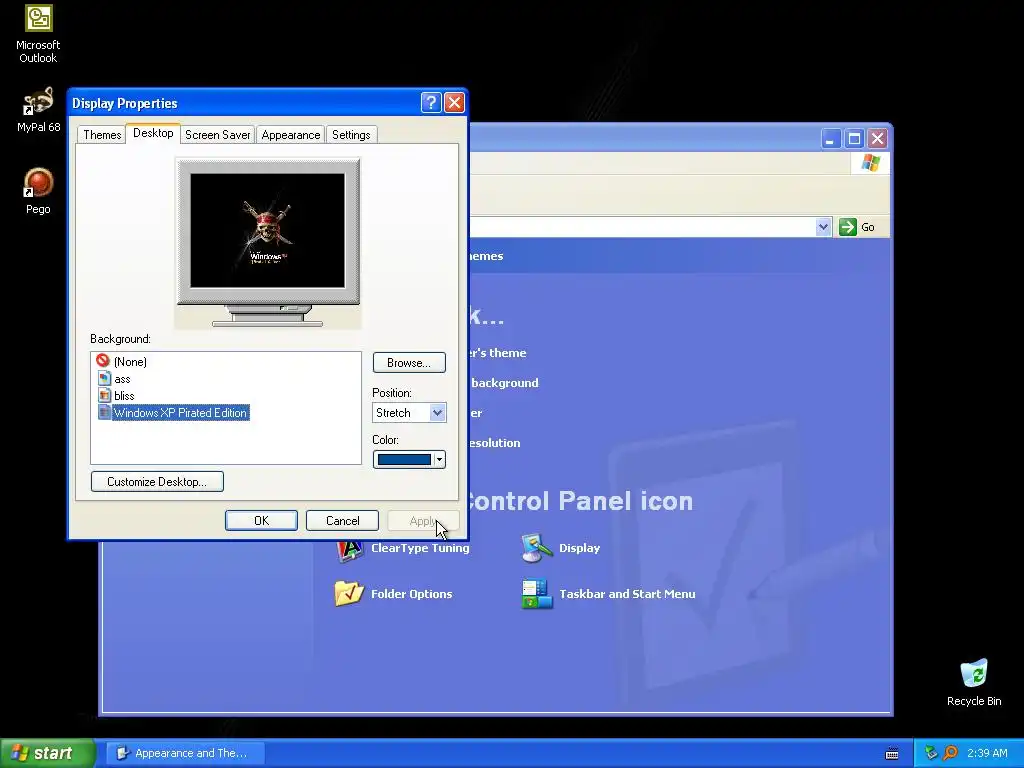The image size is (1024, 768).
Task: Select the Desktop tab
Action: (x=153, y=133)
